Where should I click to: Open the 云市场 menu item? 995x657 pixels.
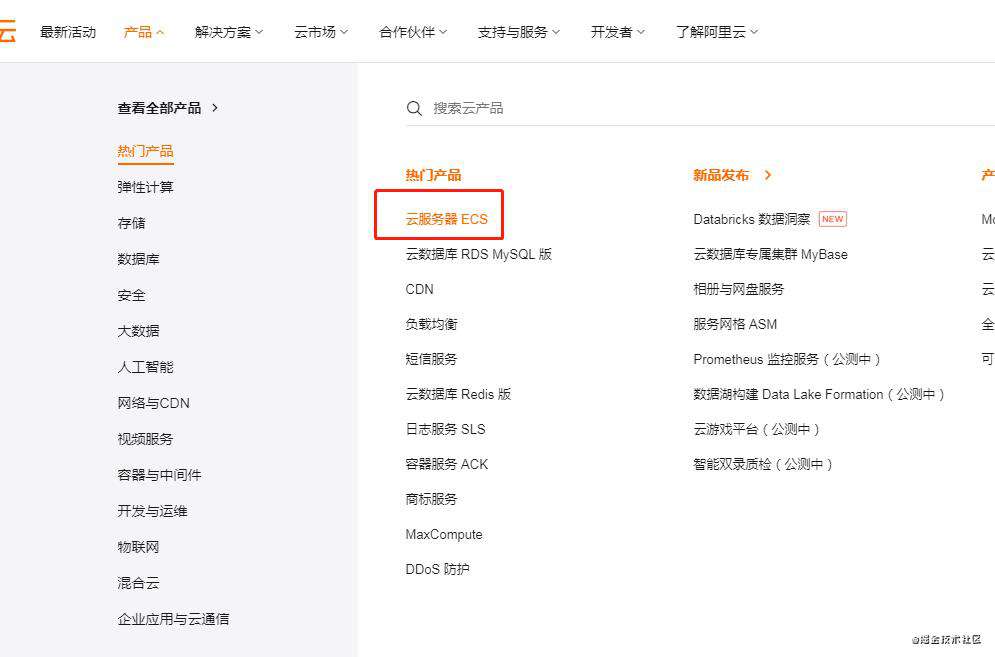click(x=315, y=32)
